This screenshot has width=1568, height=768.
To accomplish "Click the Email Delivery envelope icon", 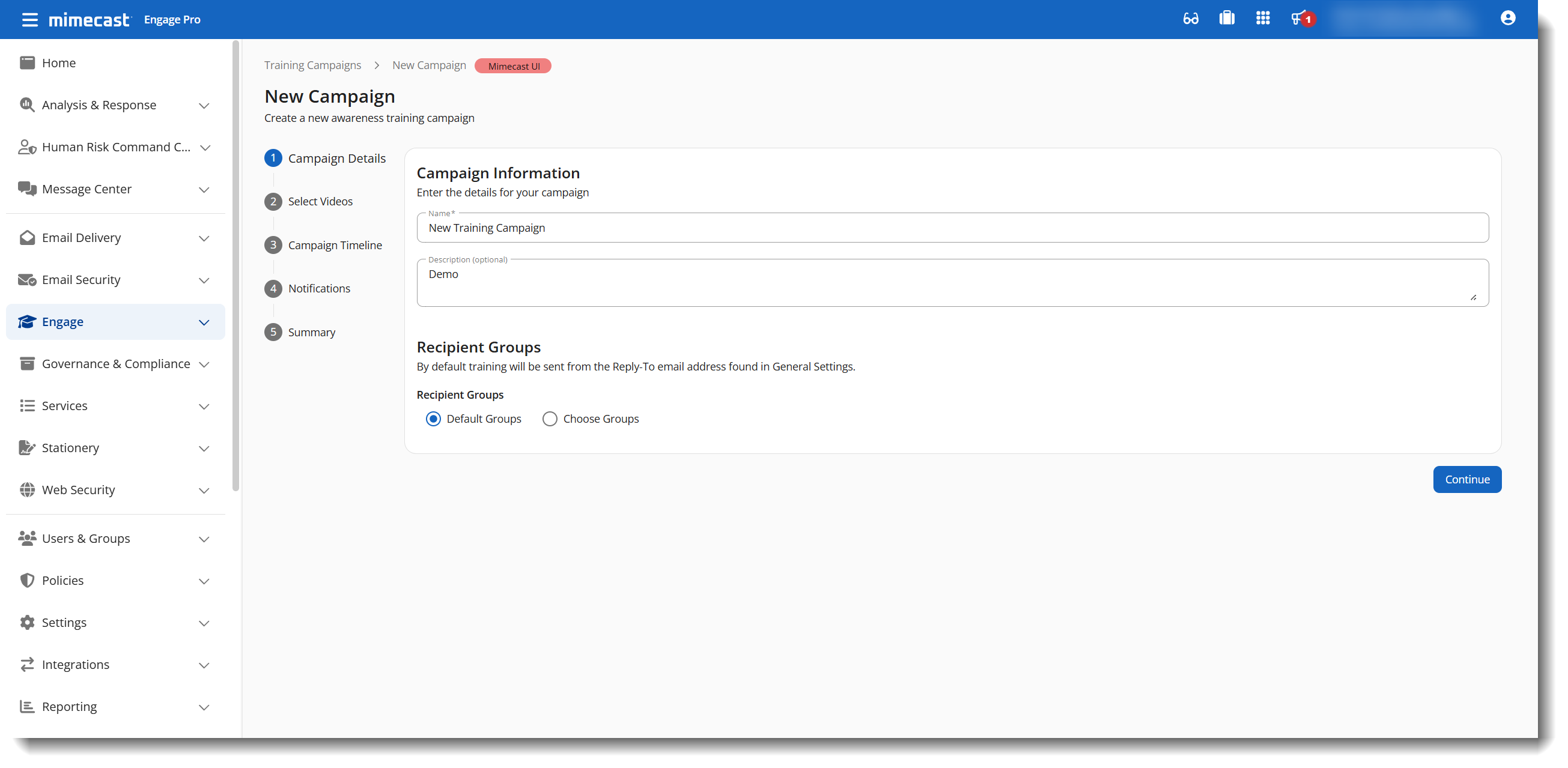I will click(x=27, y=237).
